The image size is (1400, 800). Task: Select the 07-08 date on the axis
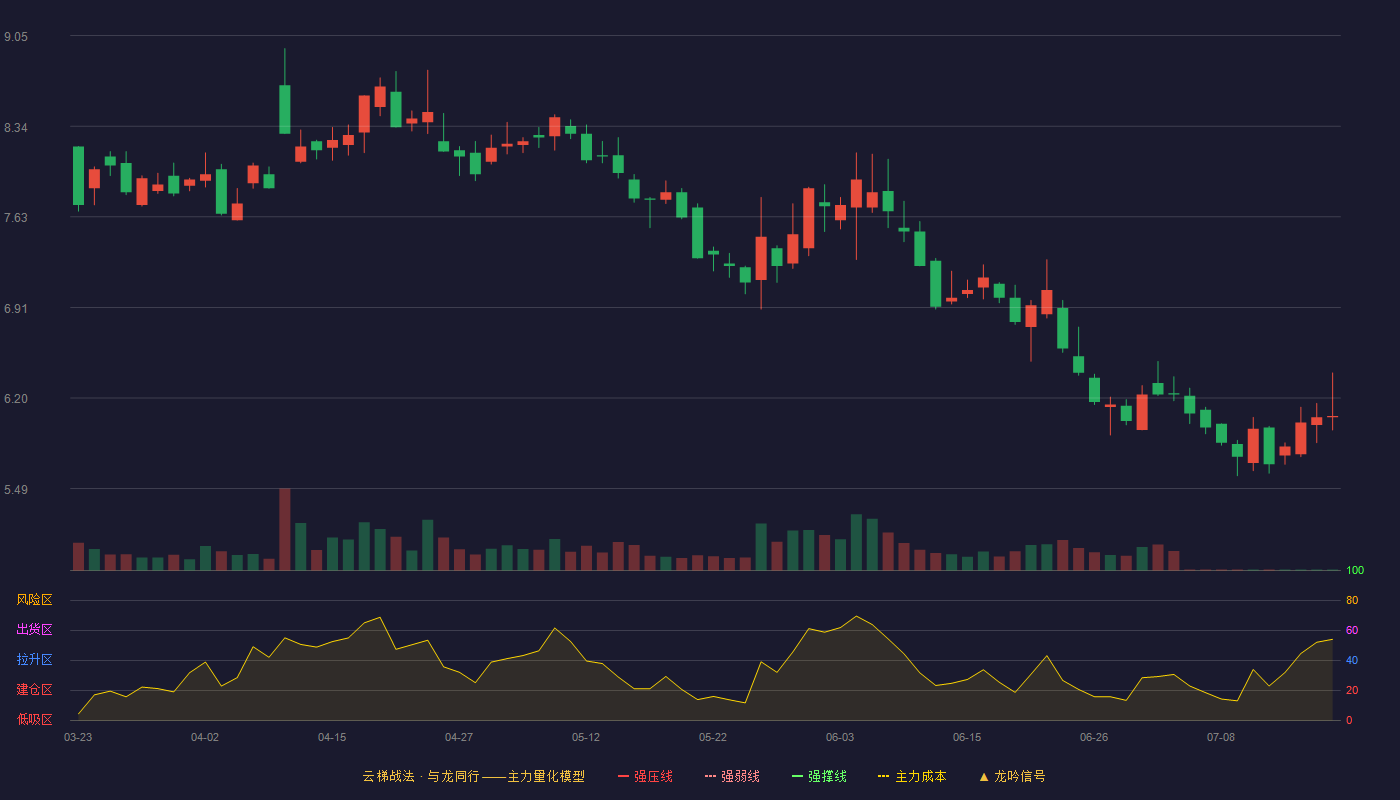(1221, 737)
